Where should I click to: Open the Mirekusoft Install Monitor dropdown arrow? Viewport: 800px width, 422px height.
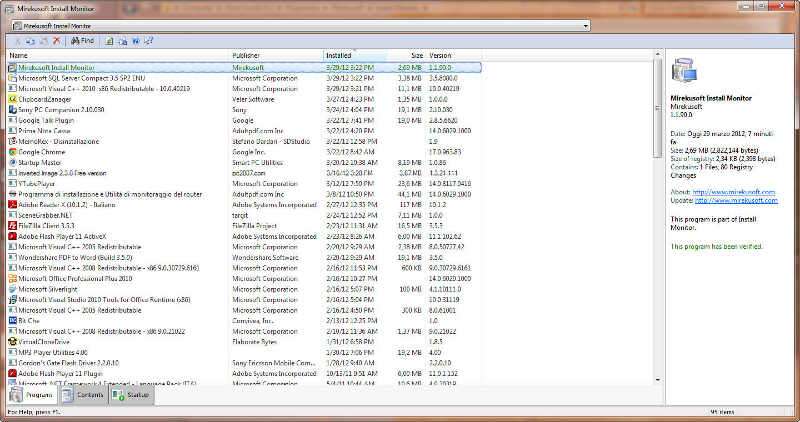click(585, 26)
